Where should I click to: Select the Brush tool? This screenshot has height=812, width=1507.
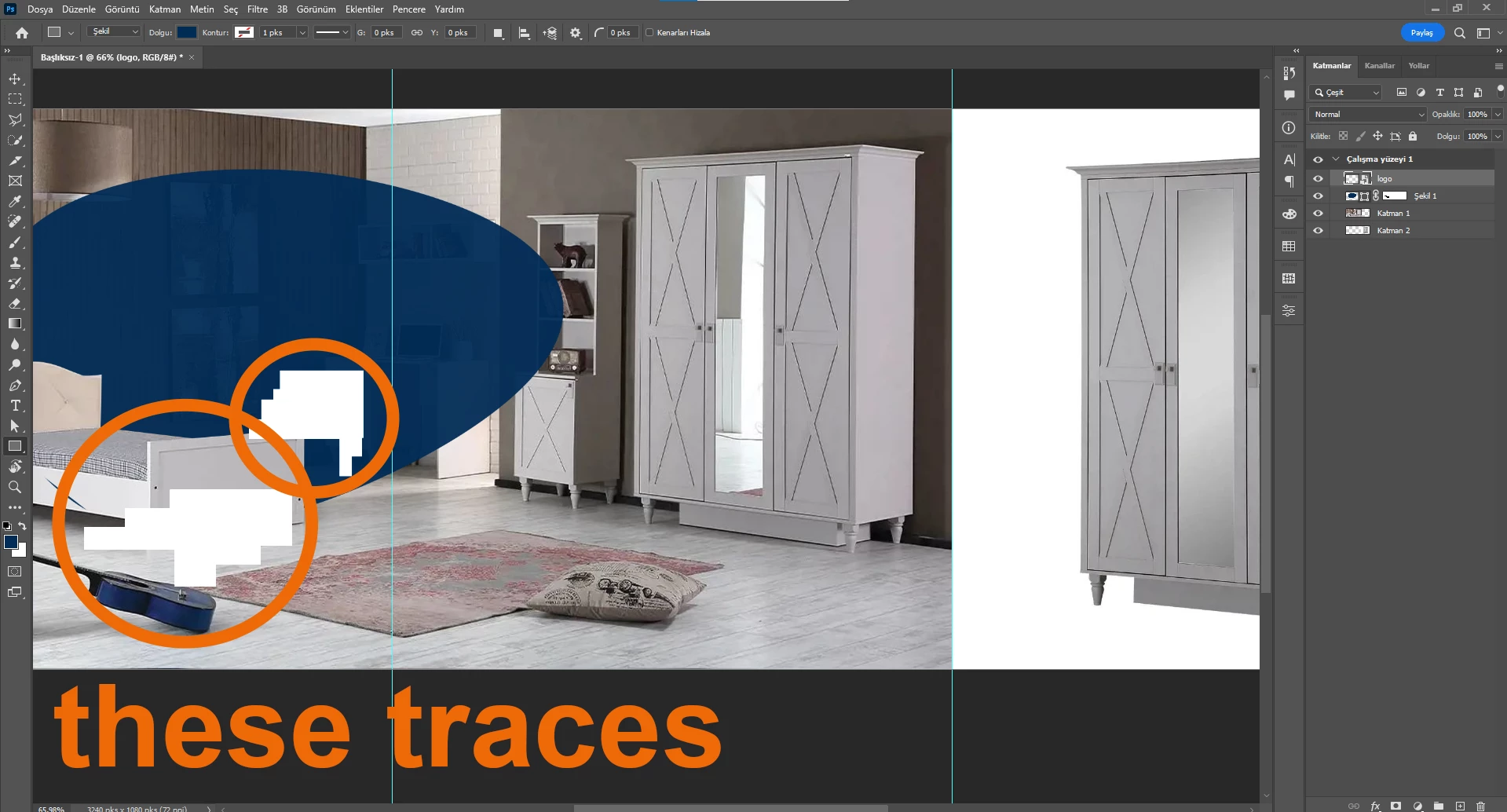pos(15,242)
